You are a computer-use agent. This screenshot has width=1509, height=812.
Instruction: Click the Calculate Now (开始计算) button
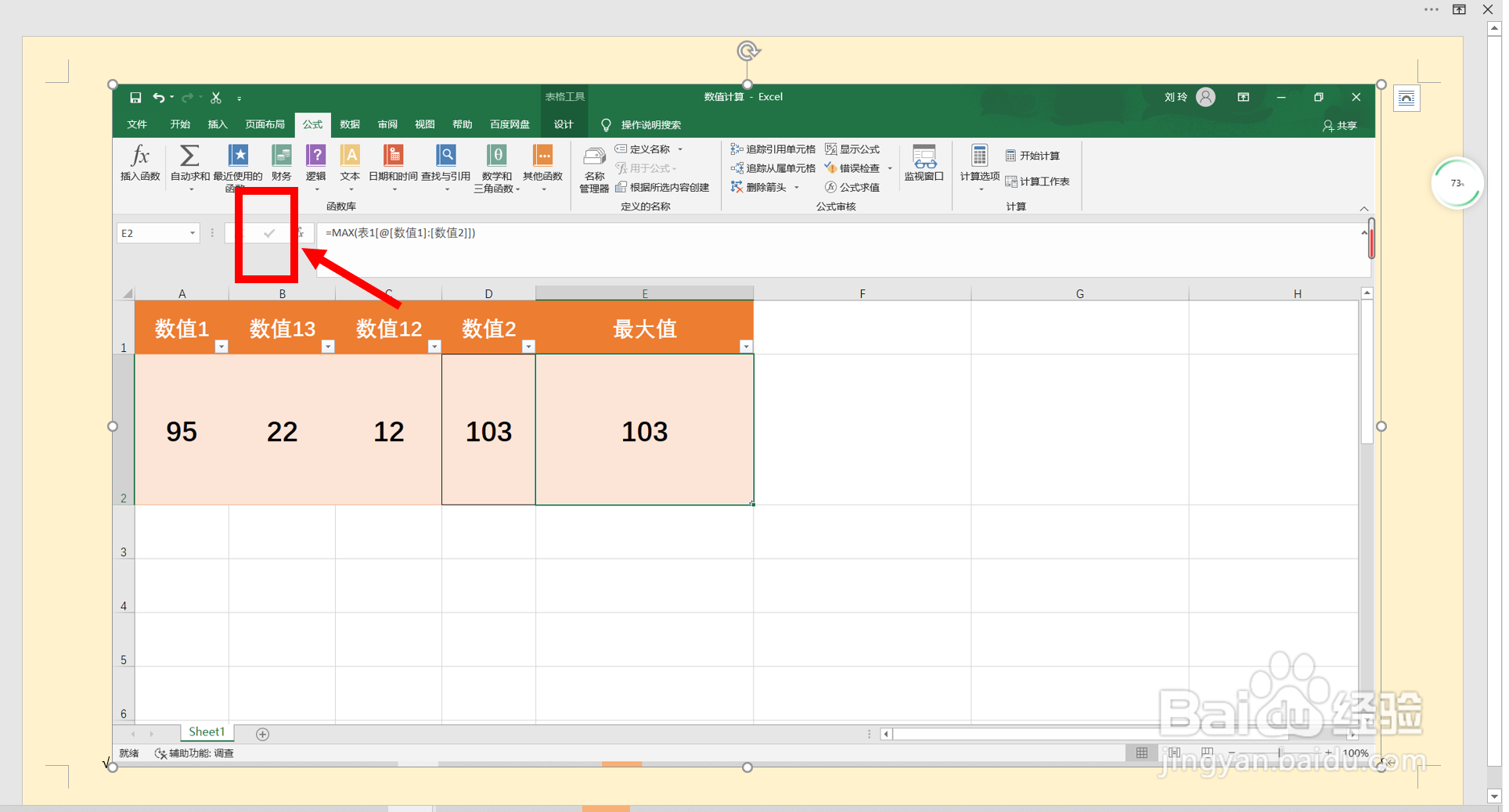click(1033, 155)
